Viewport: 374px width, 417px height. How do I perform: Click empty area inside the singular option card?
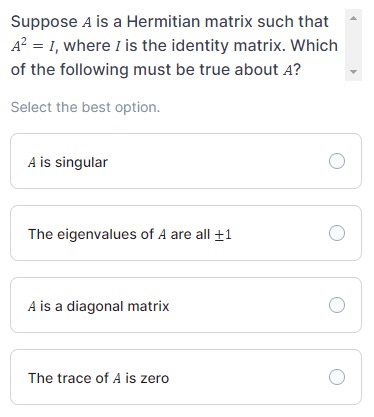pyautogui.click(x=217, y=161)
